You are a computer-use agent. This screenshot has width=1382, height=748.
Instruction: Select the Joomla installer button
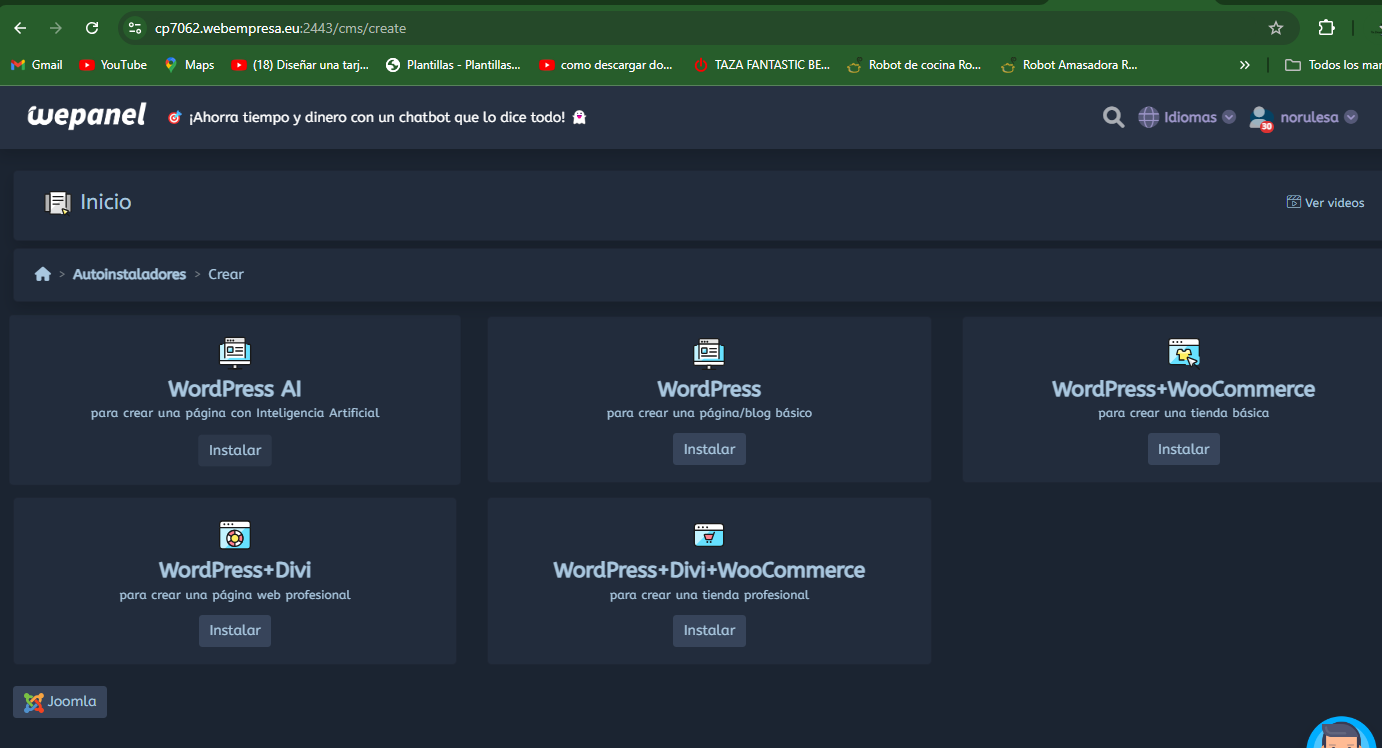(60, 702)
